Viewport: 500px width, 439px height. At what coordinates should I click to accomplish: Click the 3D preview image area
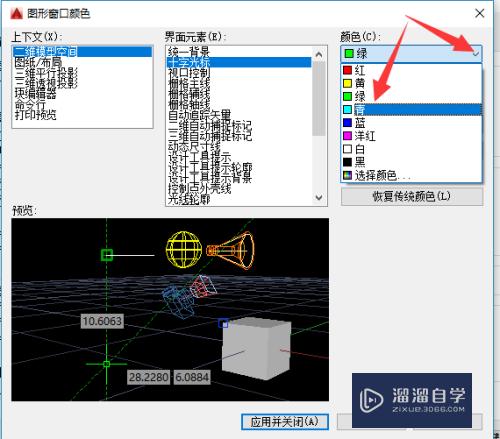point(170,309)
